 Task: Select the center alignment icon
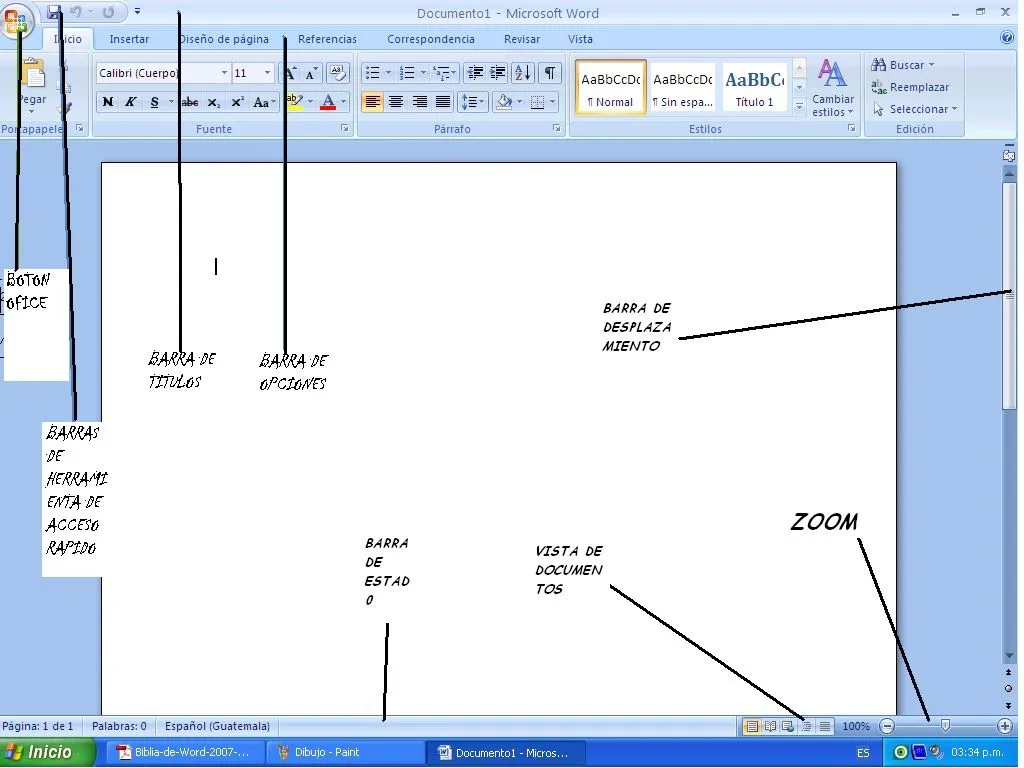394,101
